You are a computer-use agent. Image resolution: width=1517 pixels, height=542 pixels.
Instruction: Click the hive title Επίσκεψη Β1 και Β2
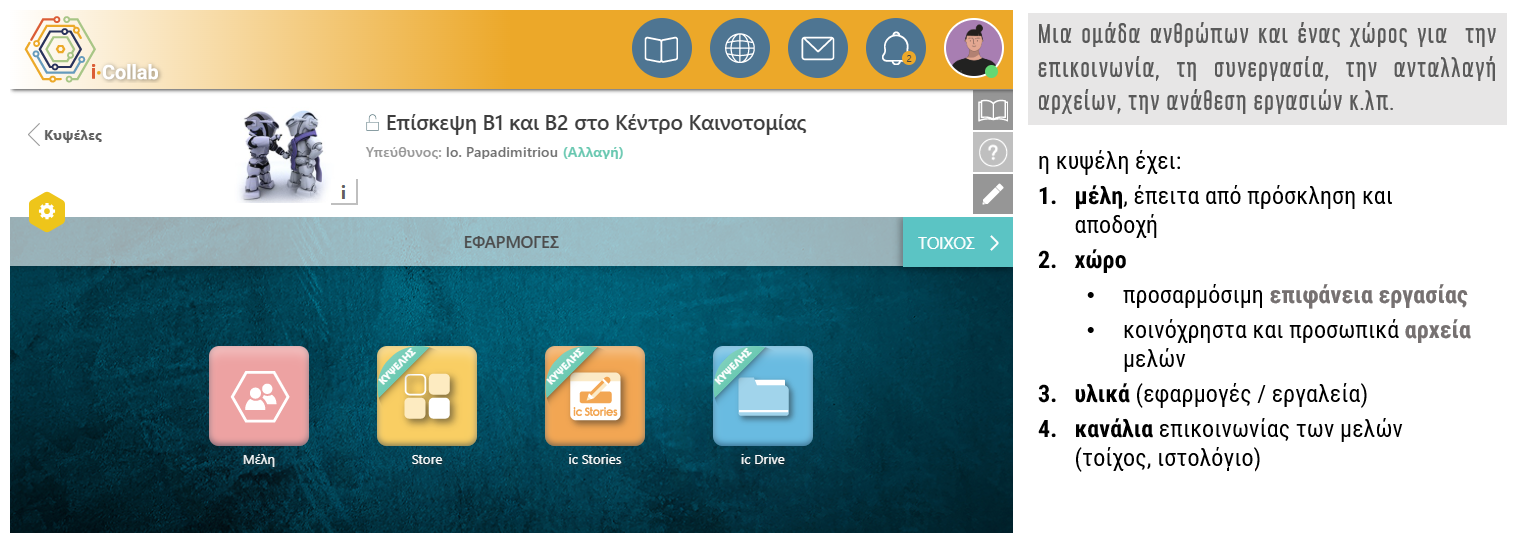pos(596,124)
